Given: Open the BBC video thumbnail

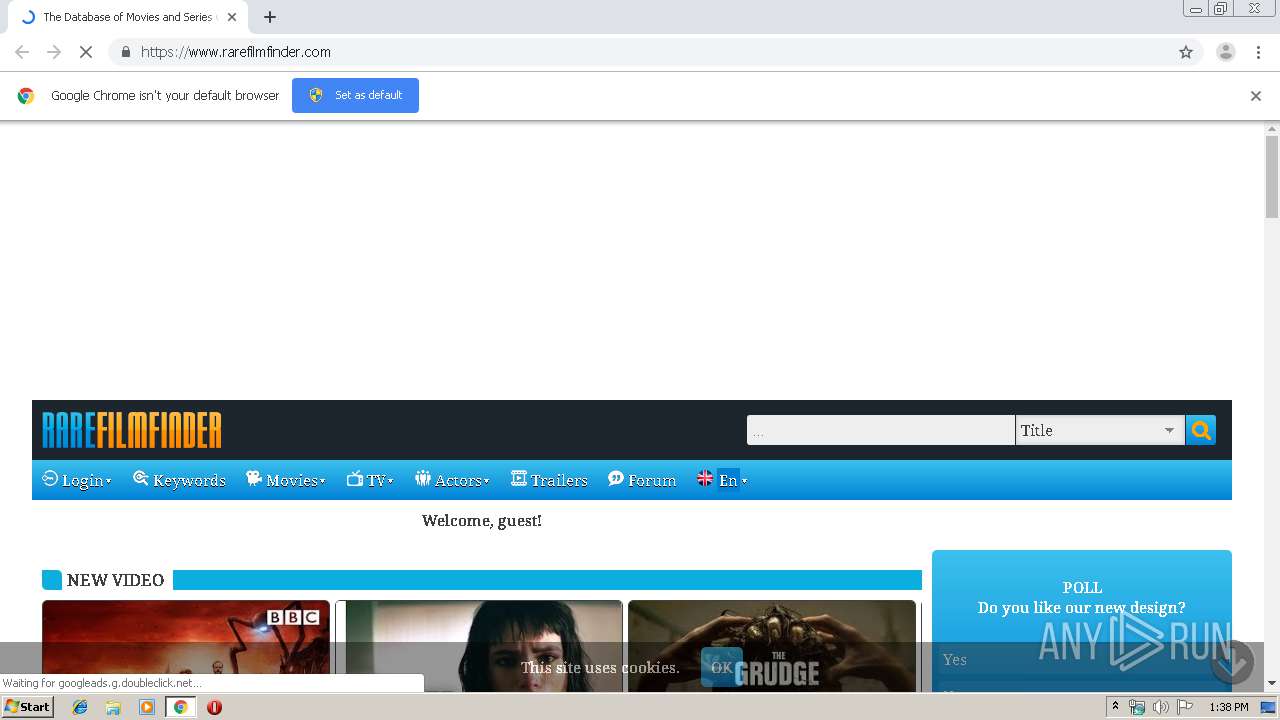Looking at the screenshot, I should click(x=186, y=646).
